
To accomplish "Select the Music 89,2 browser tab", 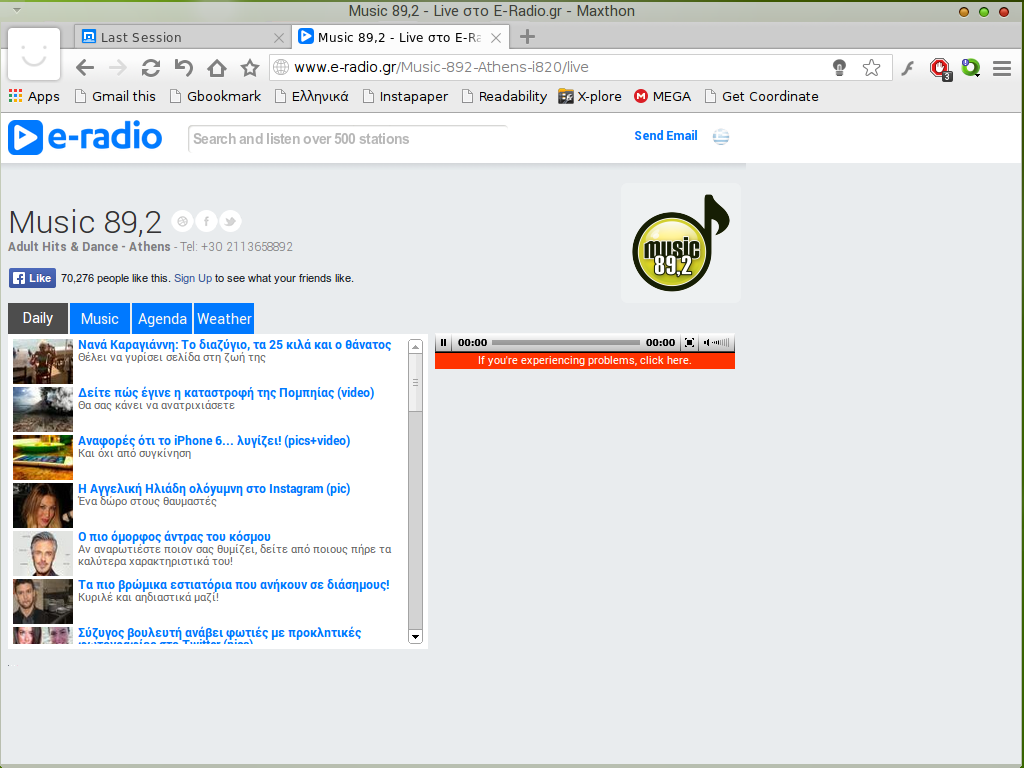I will click(400, 37).
